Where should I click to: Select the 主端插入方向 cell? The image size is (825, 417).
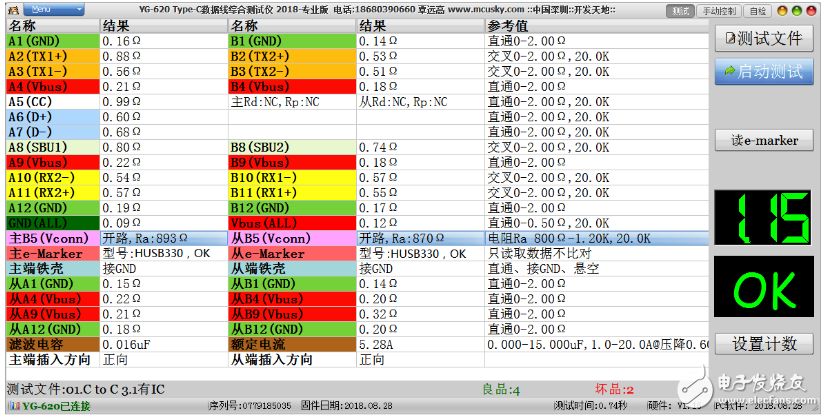tap(53, 360)
